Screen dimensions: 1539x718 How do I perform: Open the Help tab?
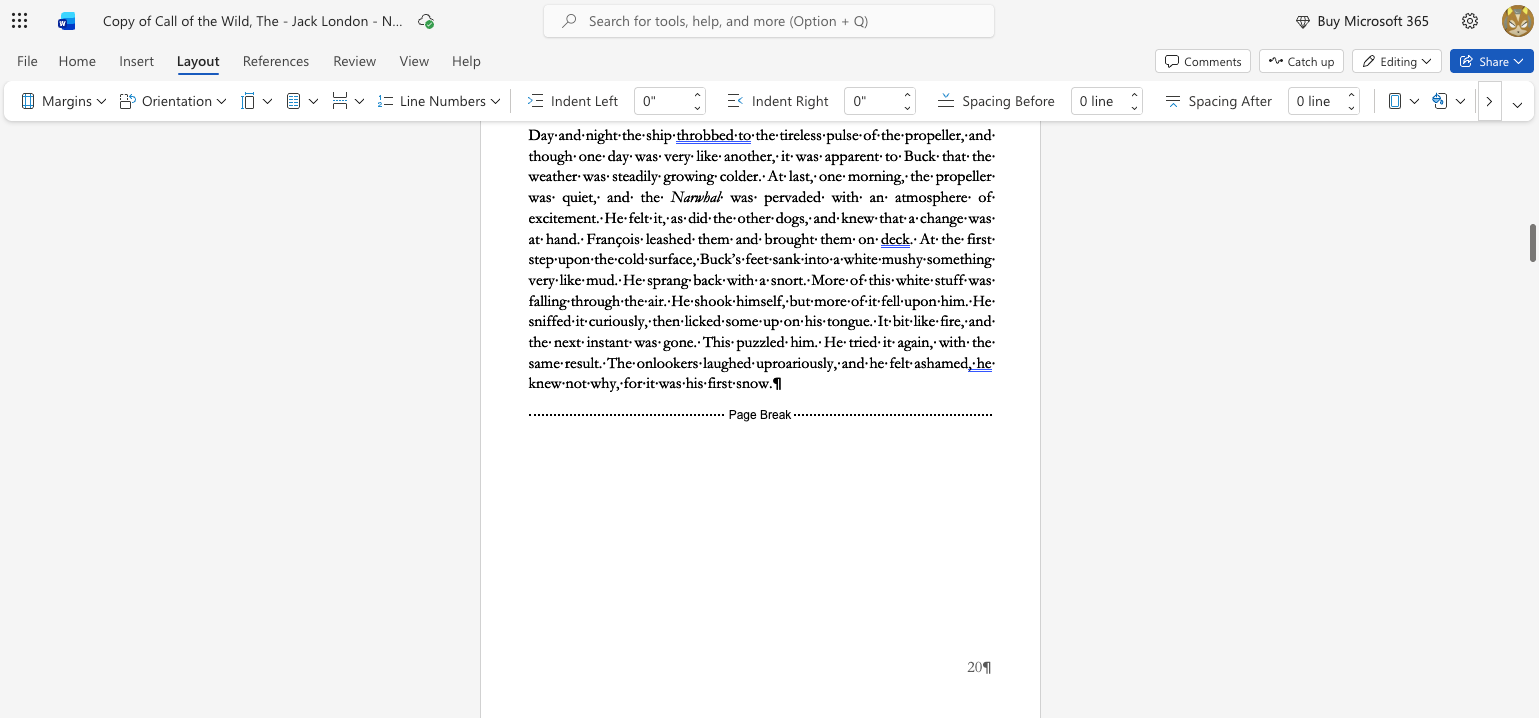click(x=466, y=61)
